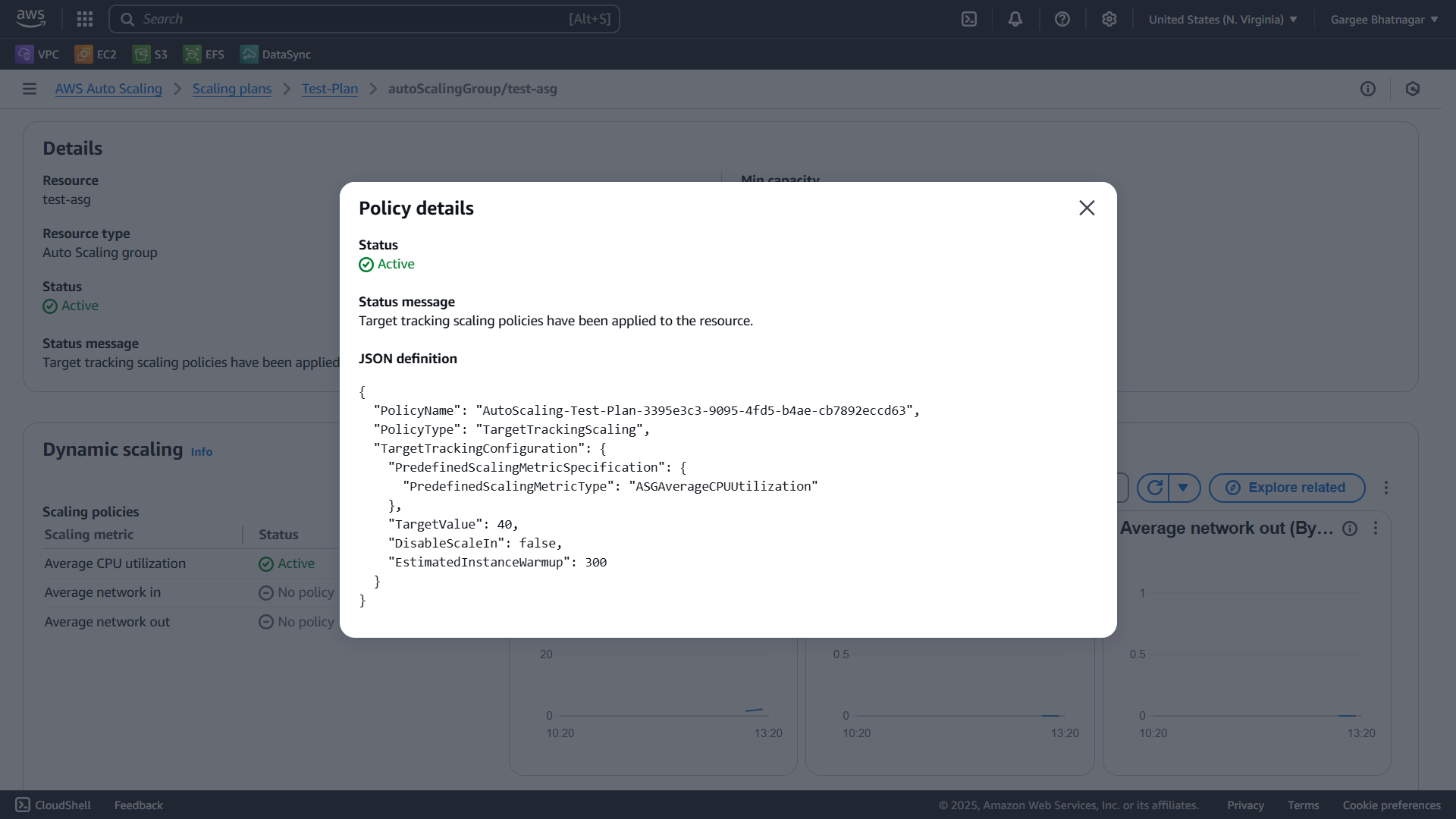Click the DataSync shortcut icon

click(x=249, y=54)
